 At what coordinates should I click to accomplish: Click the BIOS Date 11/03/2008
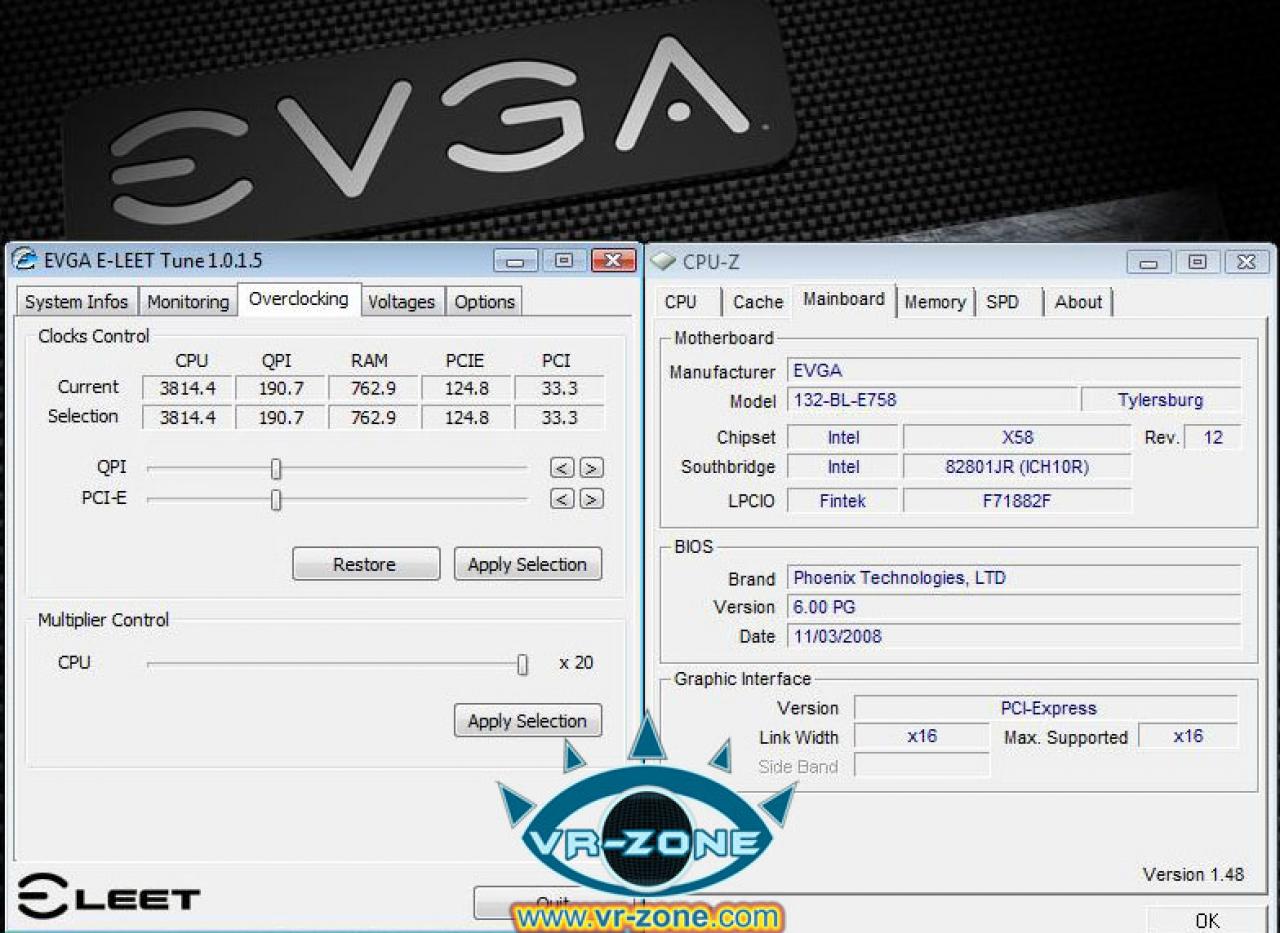coord(1014,636)
